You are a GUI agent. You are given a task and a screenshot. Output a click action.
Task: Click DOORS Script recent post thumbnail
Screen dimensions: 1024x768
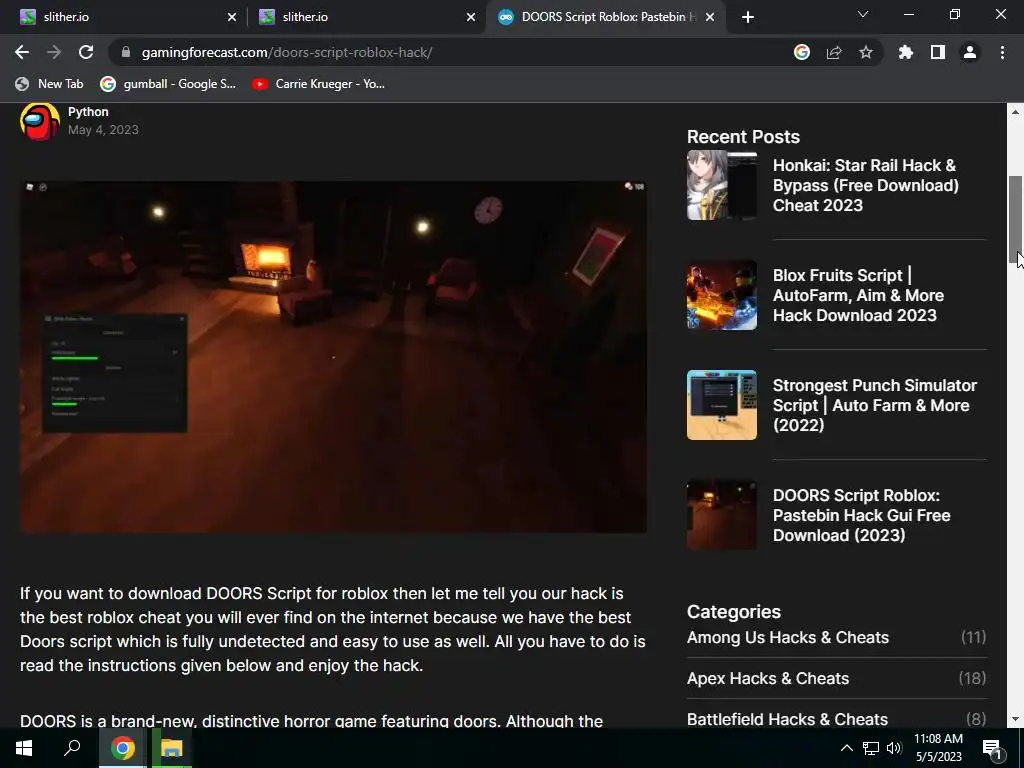coord(722,515)
